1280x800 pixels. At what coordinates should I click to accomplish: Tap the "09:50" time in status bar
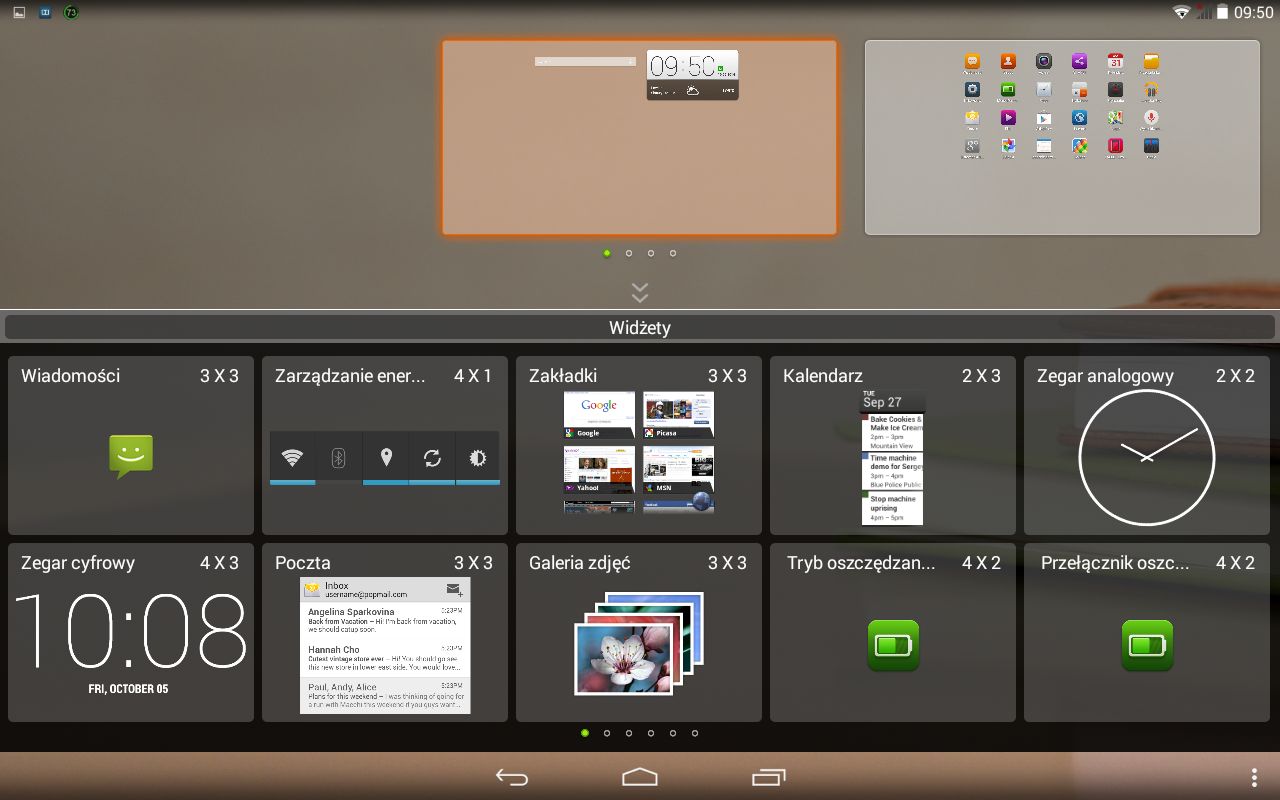coord(1254,12)
